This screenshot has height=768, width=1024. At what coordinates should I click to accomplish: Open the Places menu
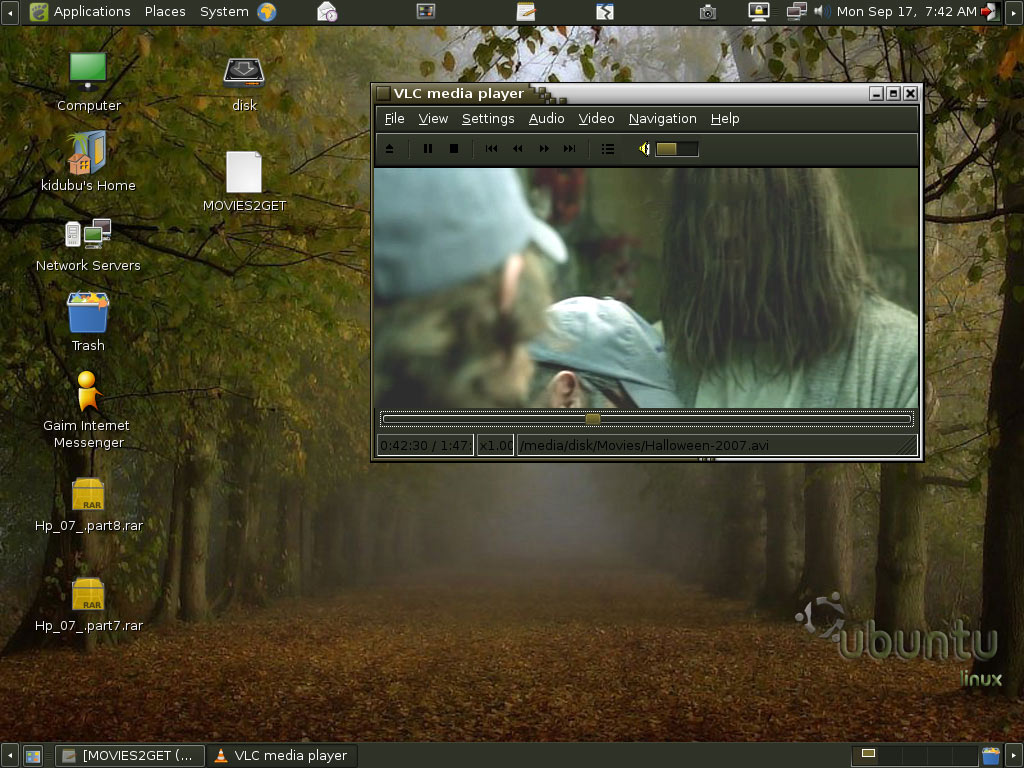coord(165,12)
